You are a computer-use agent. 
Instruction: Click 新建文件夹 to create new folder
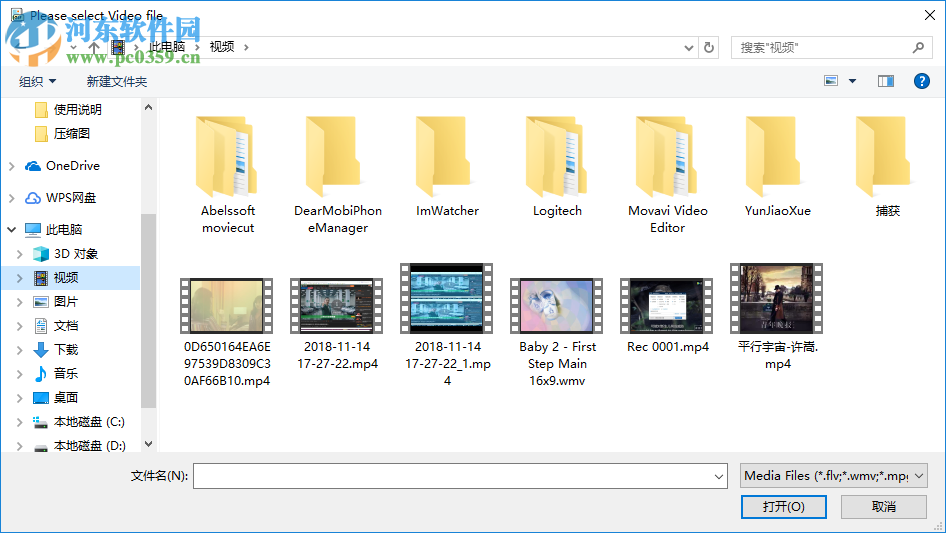click(116, 81)
